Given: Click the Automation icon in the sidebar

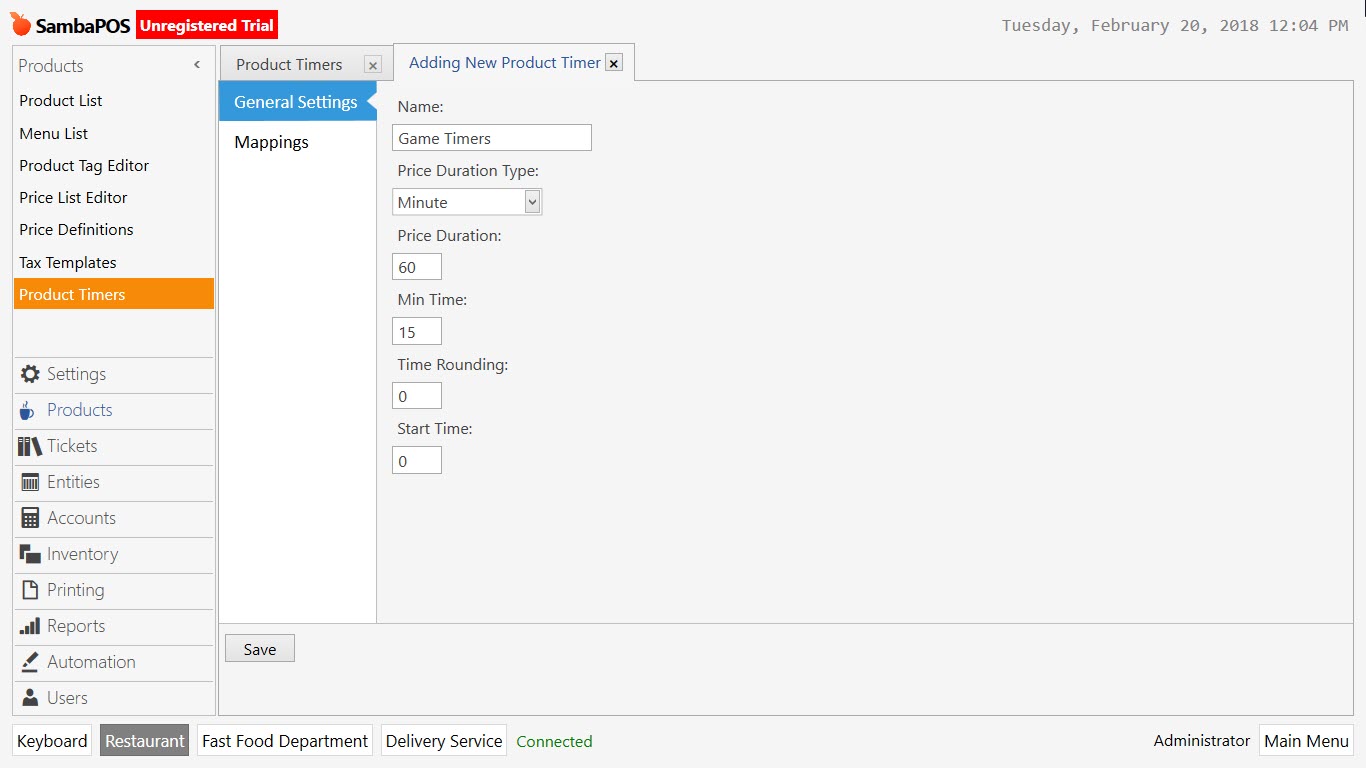Looking at the screenshot, I should pyautogui.click(x=30, y=662).
